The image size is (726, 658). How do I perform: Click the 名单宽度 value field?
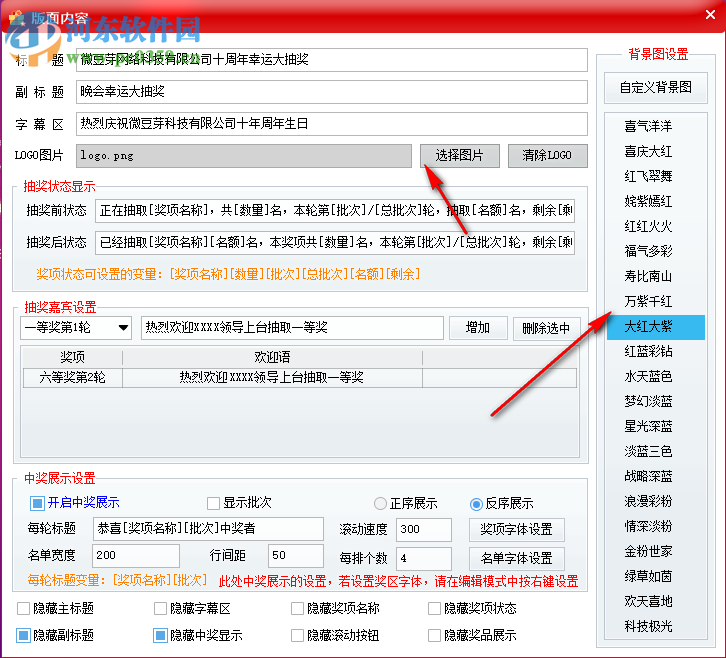tap(136, 556)
